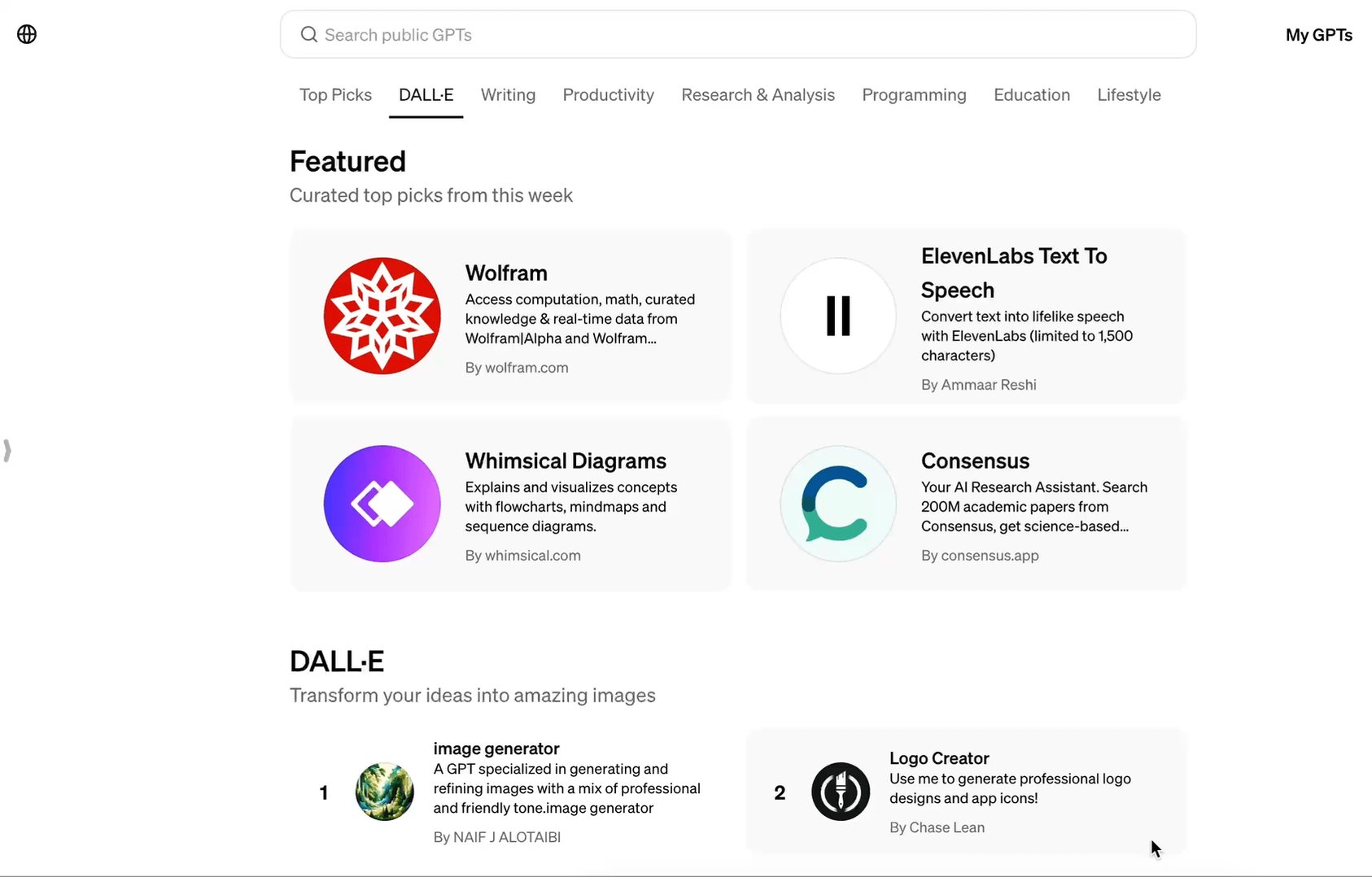Switch to the Writing tab
Image resolution: width=1372 pixels, height=877 pixels.
(508, 95)
